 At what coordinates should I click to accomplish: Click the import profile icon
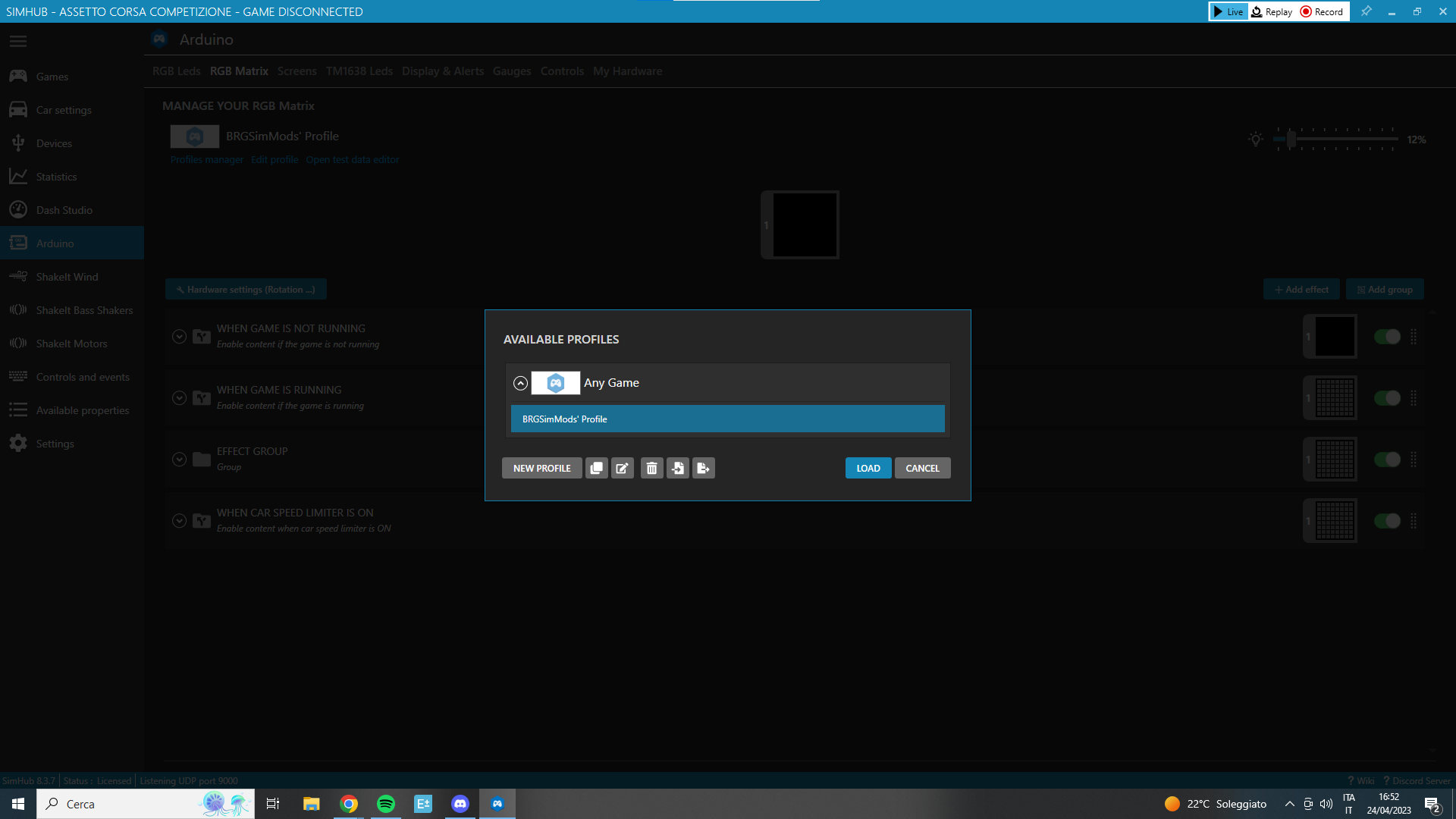[678, 468]
